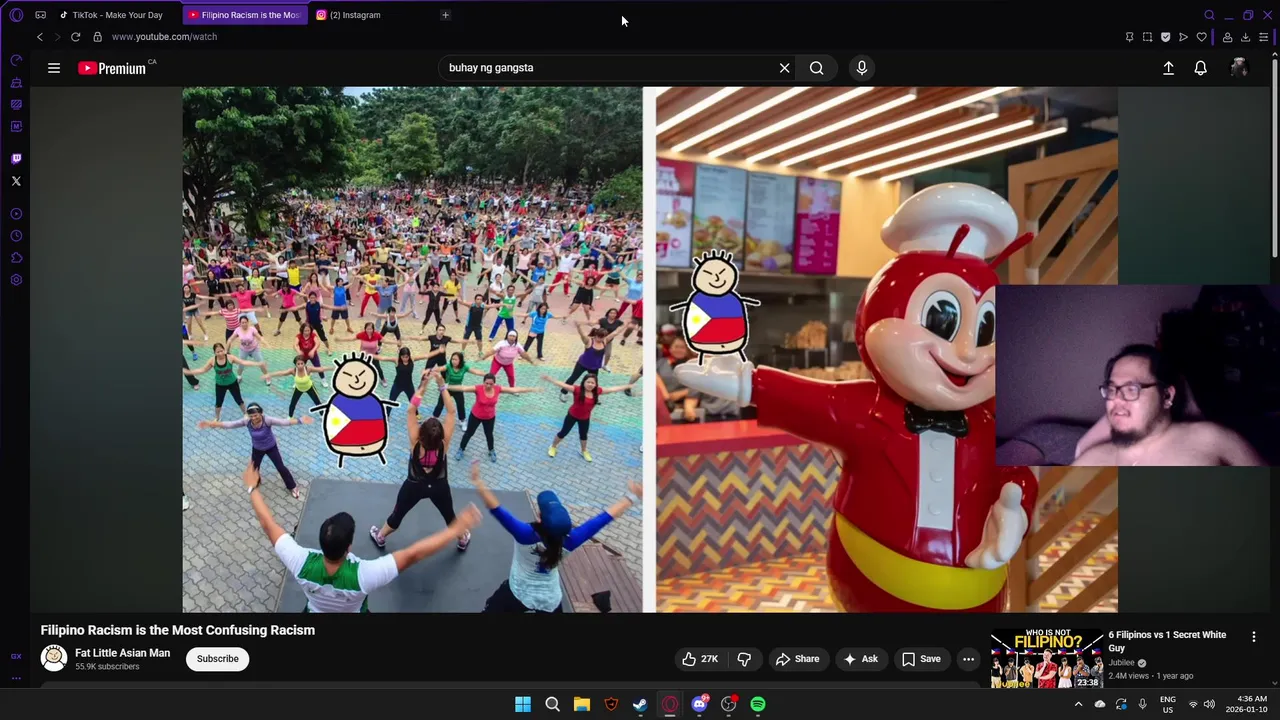Save video to playlist
The image size is (1280, 720).
coord(921,659)
